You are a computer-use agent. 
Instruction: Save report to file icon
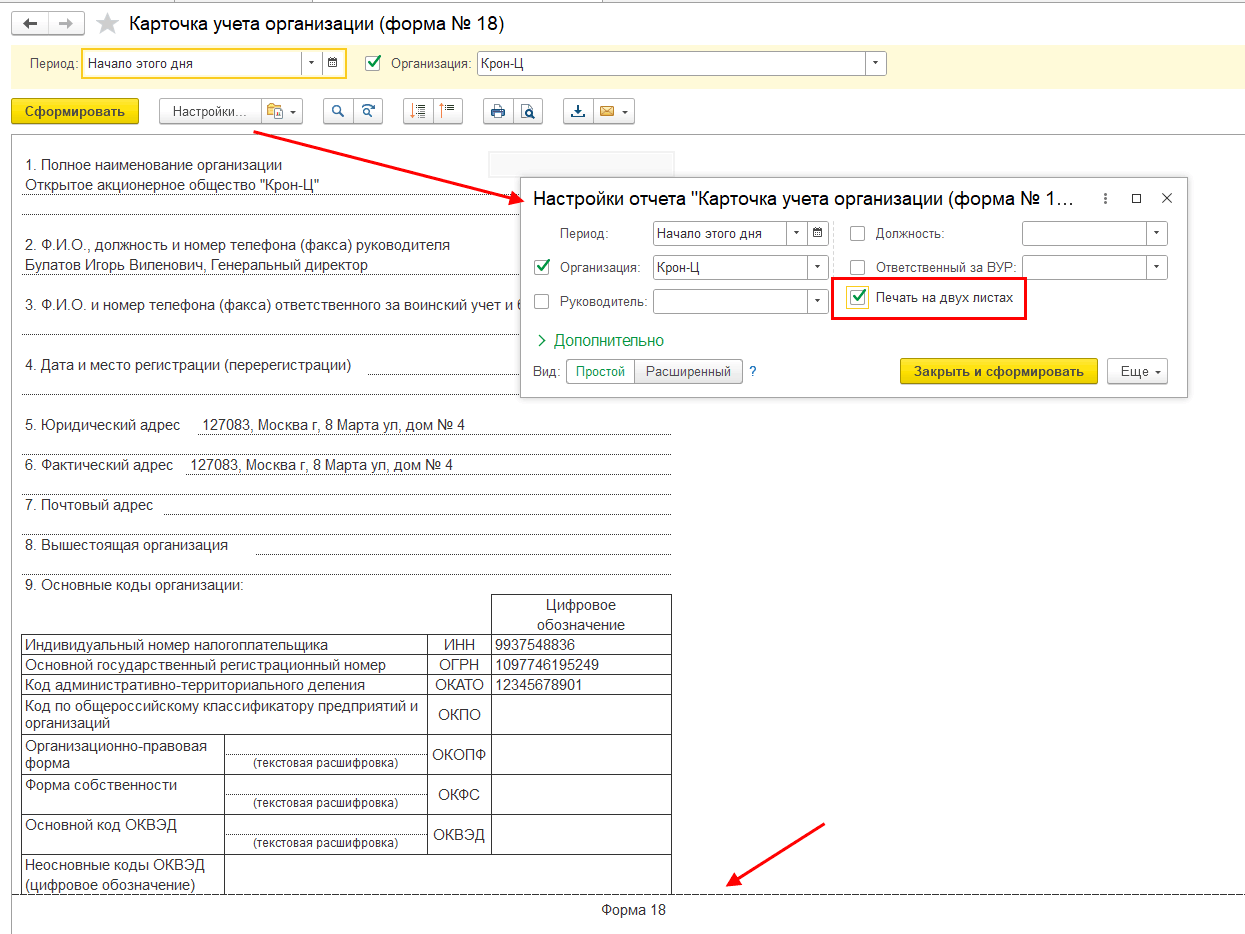(578, 111)
